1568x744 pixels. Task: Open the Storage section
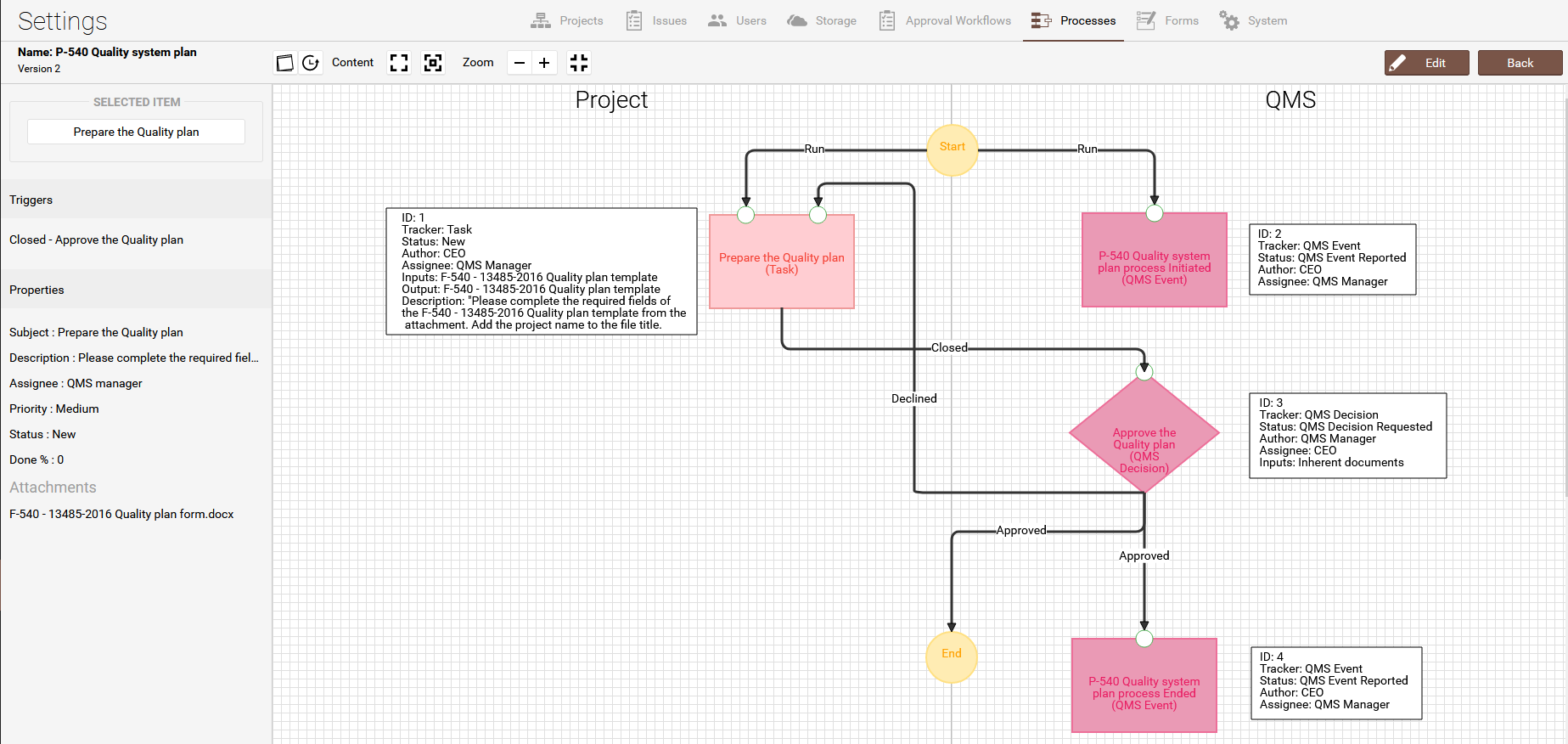tap(822, 20)
